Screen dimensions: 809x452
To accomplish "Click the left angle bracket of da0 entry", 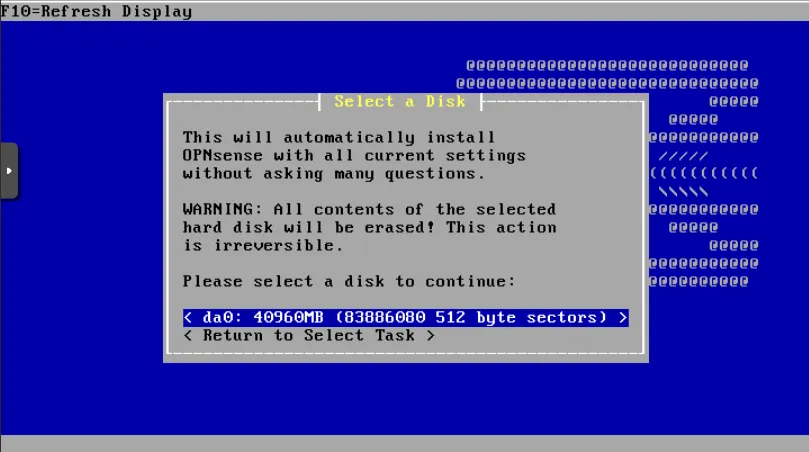I will point(188,317).
